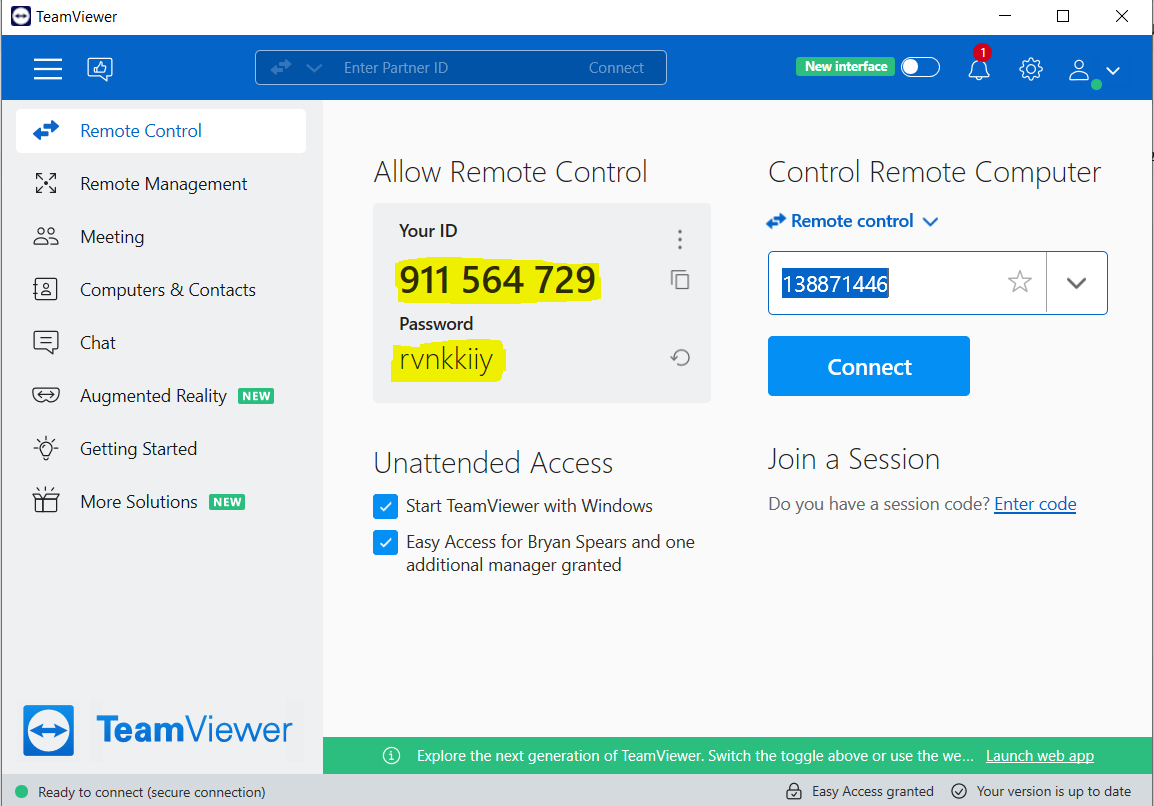Toggle the New interface switch
The image size is (1154, 806).
tap(920, 67)
